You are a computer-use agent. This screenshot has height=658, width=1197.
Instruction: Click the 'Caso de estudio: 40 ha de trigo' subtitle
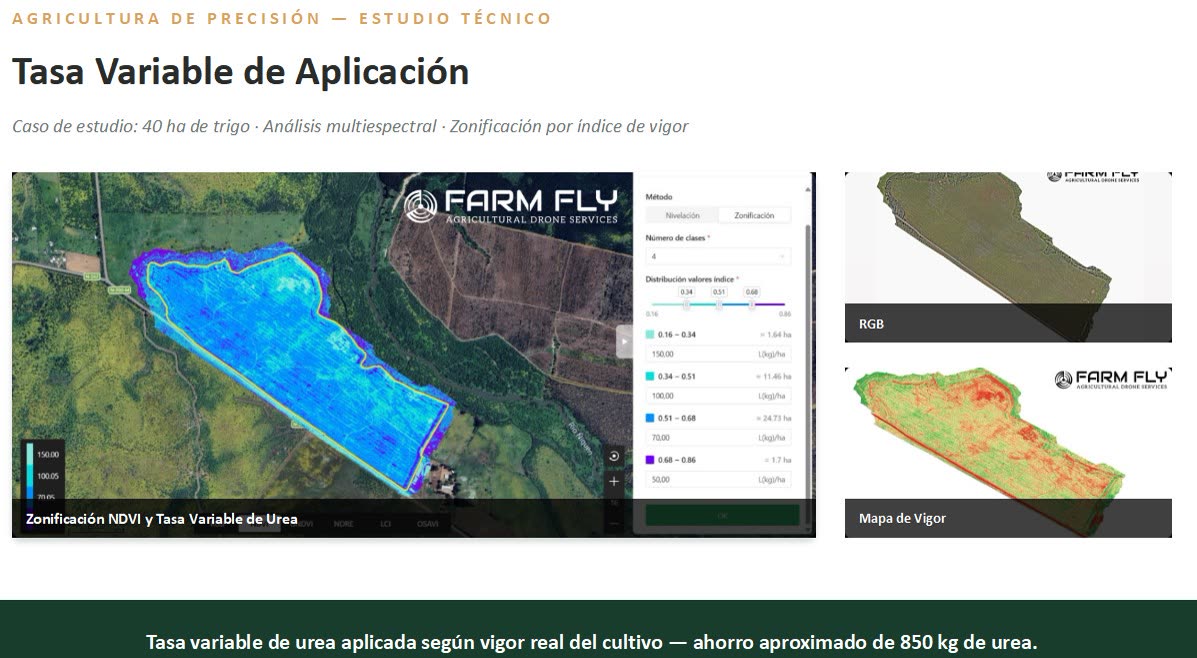pyautogui.click(x=131, y=126)
